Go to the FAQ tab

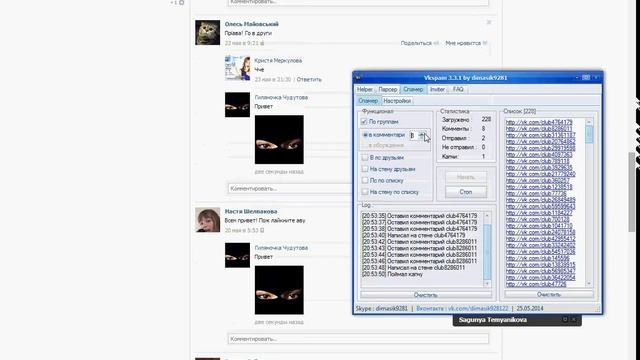[458, 89]
